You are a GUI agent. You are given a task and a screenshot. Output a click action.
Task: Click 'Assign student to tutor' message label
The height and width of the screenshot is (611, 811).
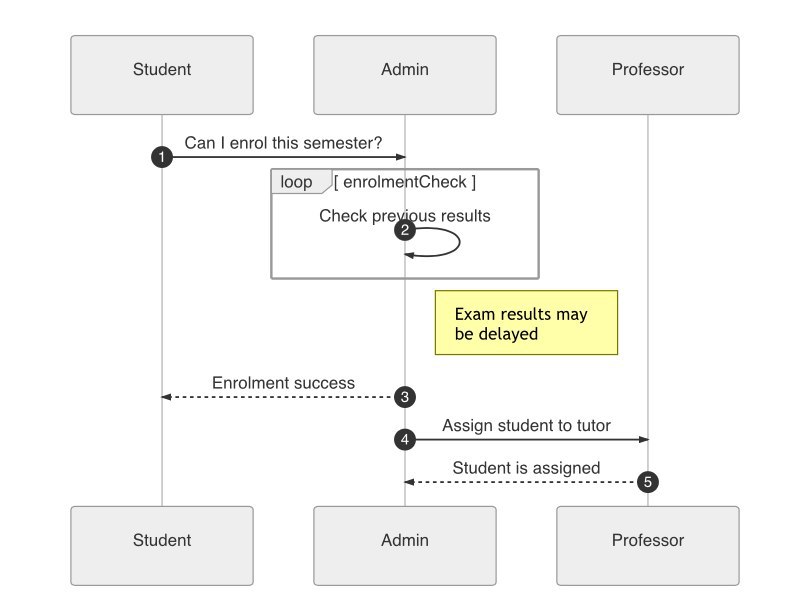pyautogui.click(x=526, y=425)
